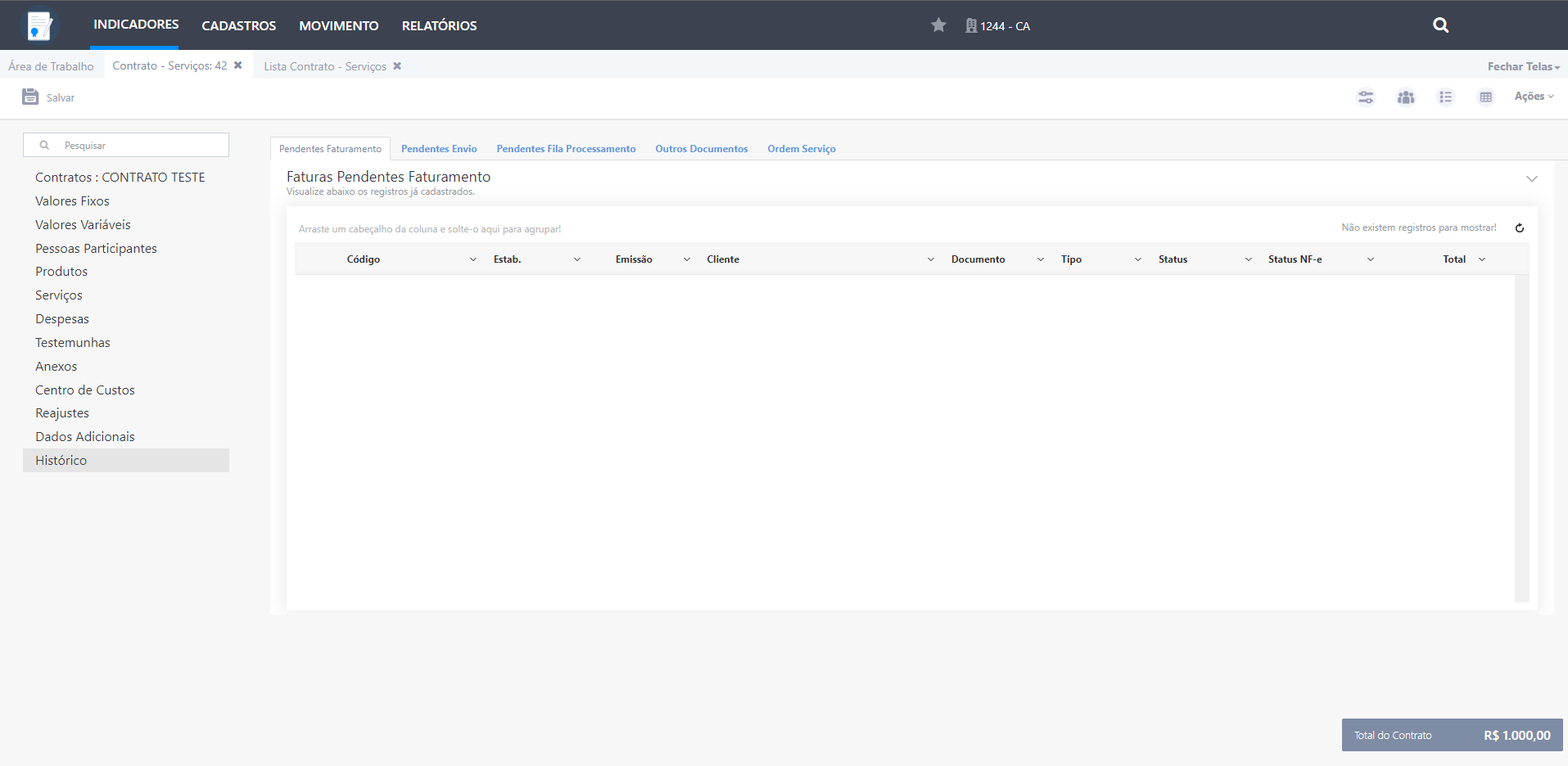Select the Pendentes Envio tab
Viewport: 1568px width, 766px height.
439,149
